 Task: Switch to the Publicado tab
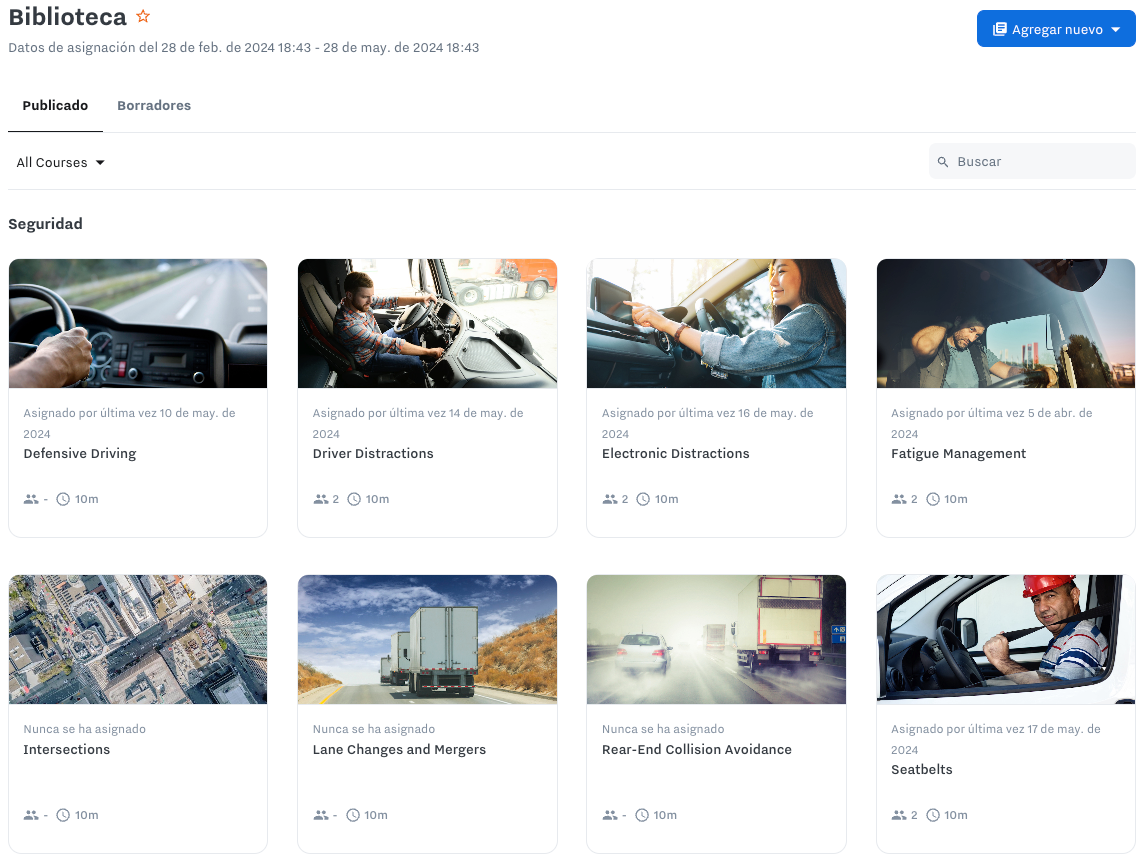pyautogui.click(x=55, y=105)
